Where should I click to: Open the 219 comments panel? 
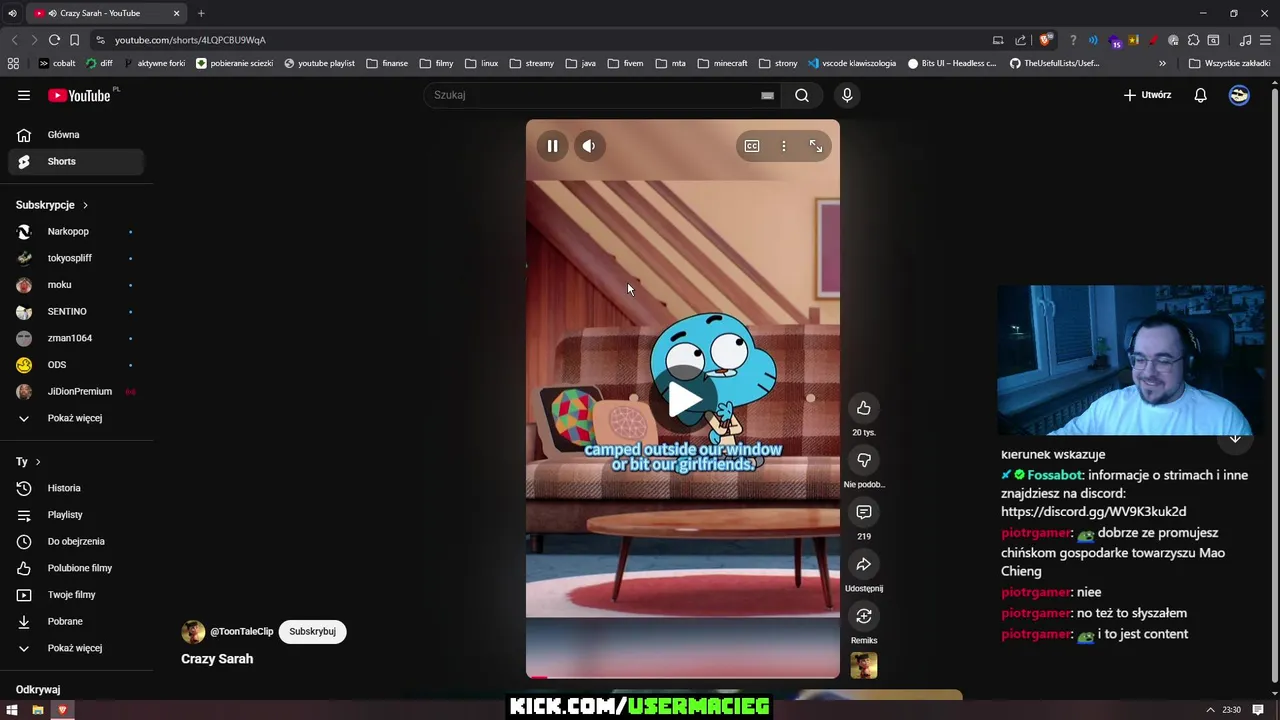864,512
